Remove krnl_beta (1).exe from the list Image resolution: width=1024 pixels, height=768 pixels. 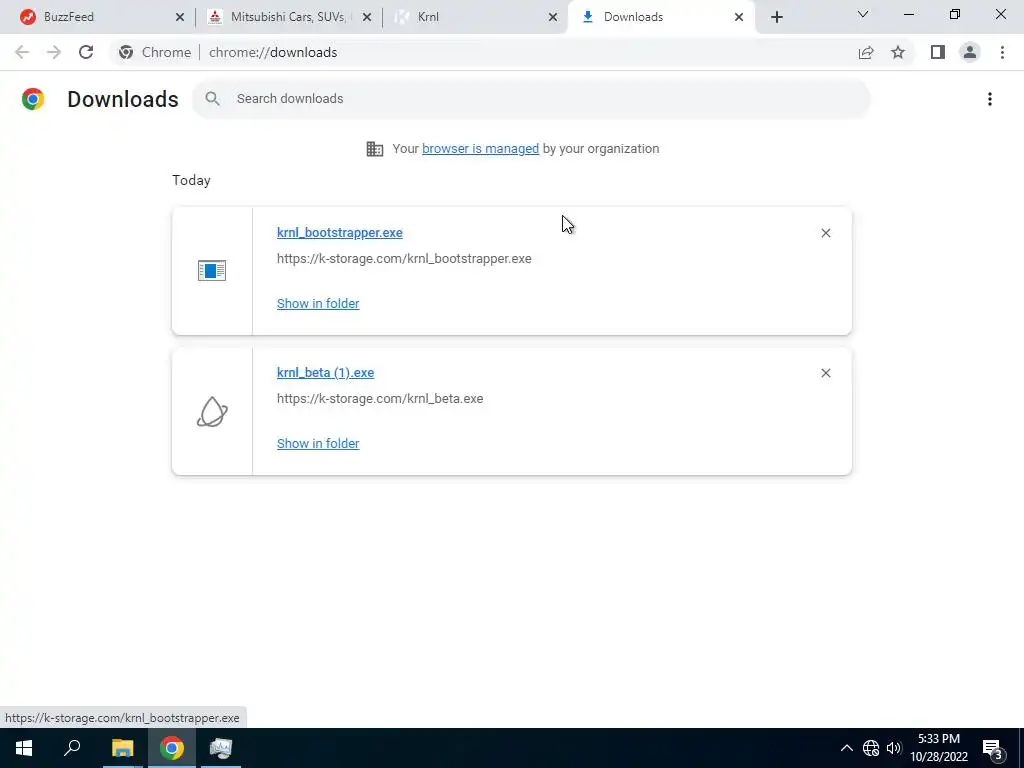tap(825, 373)
